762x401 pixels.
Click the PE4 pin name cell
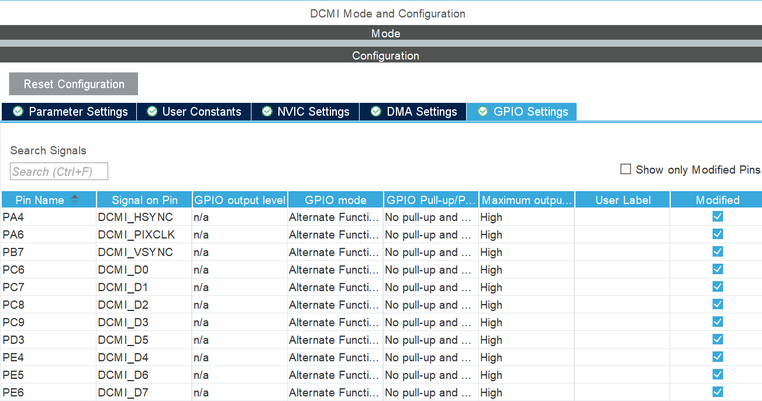[48, 357]
